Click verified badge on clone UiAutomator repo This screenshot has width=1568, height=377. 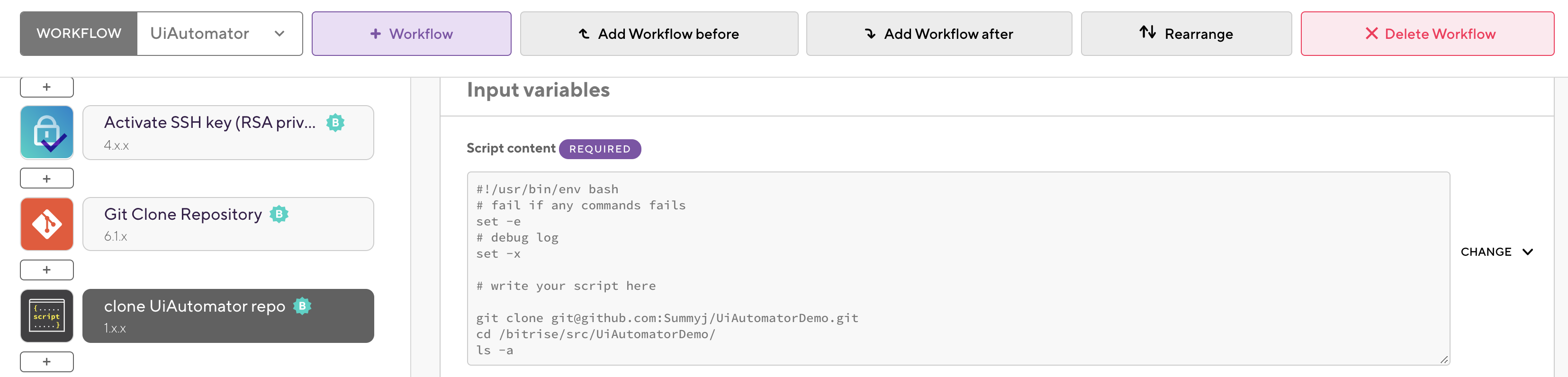[302, 306]
